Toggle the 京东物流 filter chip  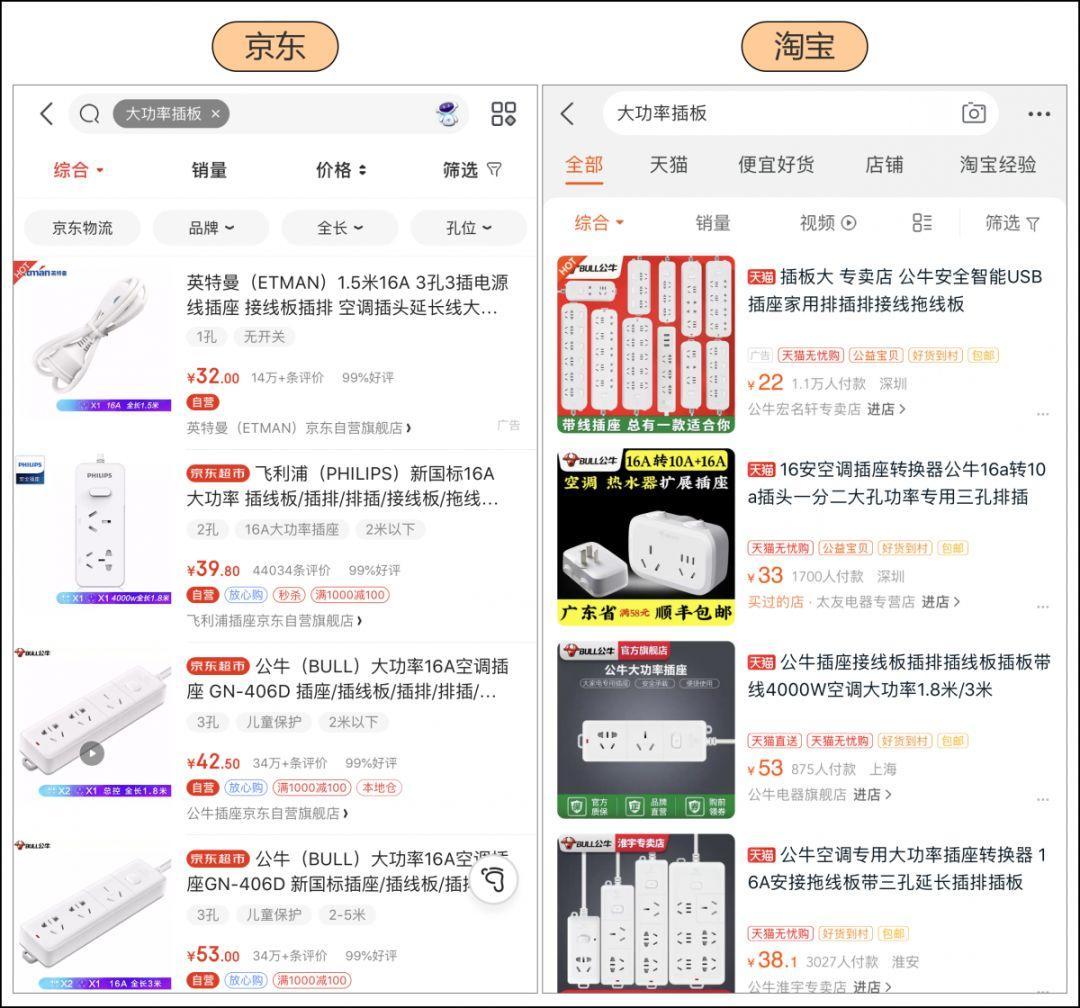[x=83, y=228]
